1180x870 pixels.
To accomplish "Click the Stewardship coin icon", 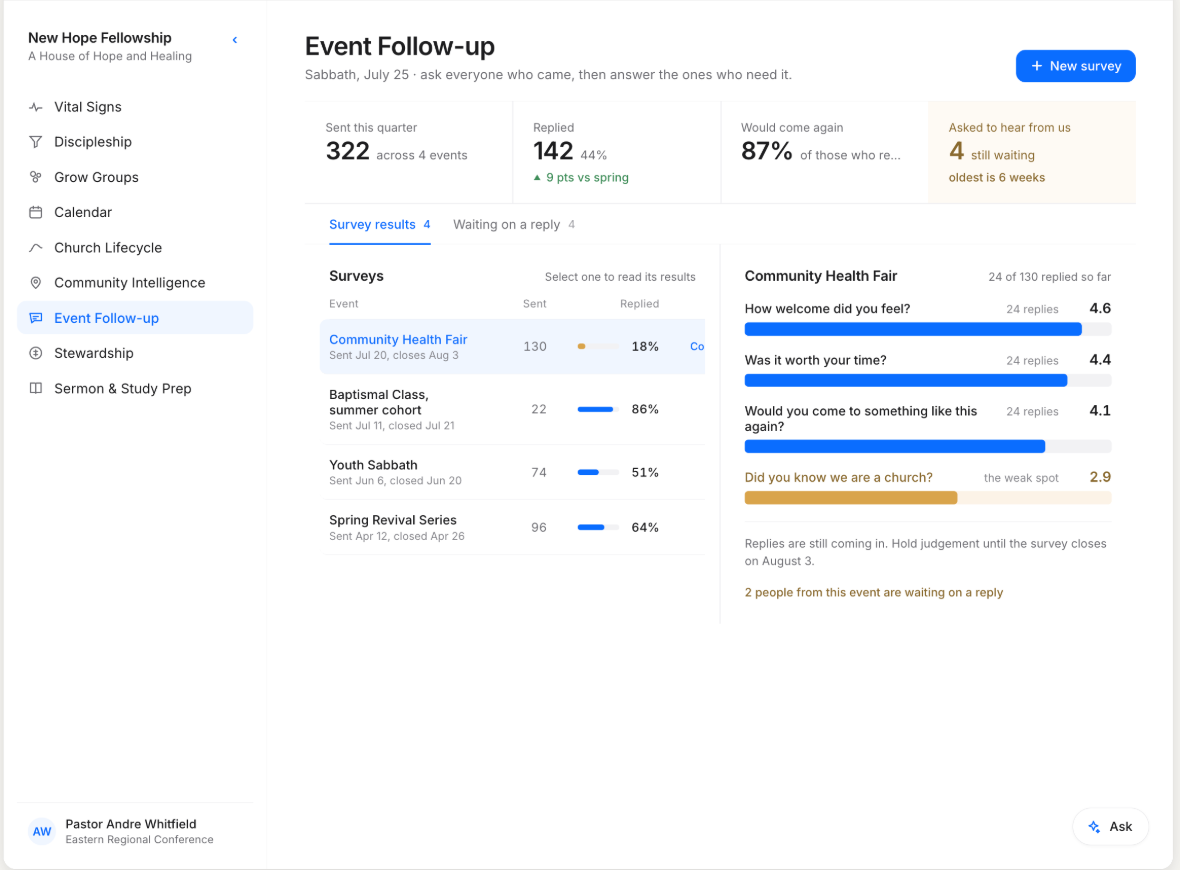I will [35, 353].
